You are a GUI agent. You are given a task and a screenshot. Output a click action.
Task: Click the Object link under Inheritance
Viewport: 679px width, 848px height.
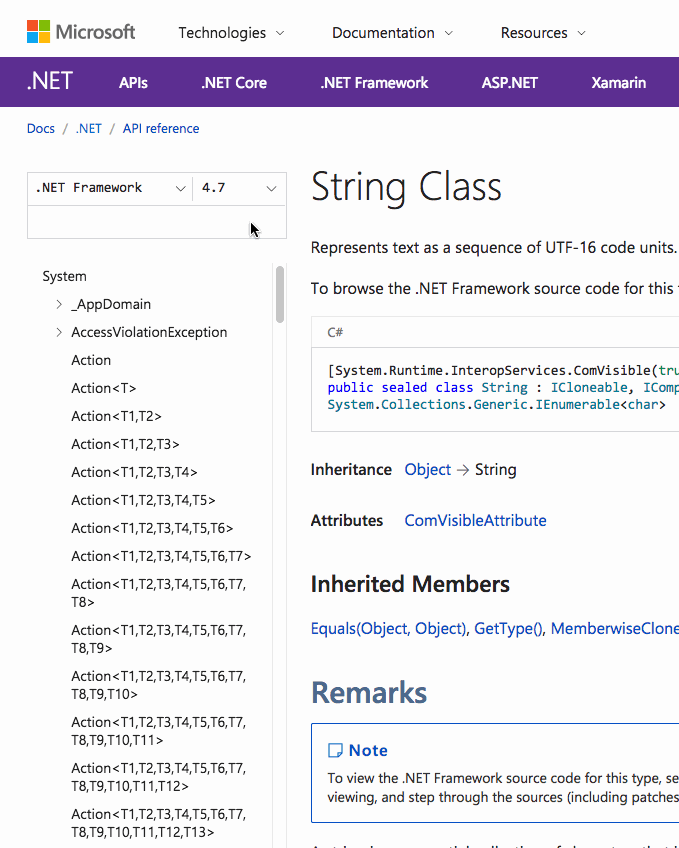coord(427,469)
